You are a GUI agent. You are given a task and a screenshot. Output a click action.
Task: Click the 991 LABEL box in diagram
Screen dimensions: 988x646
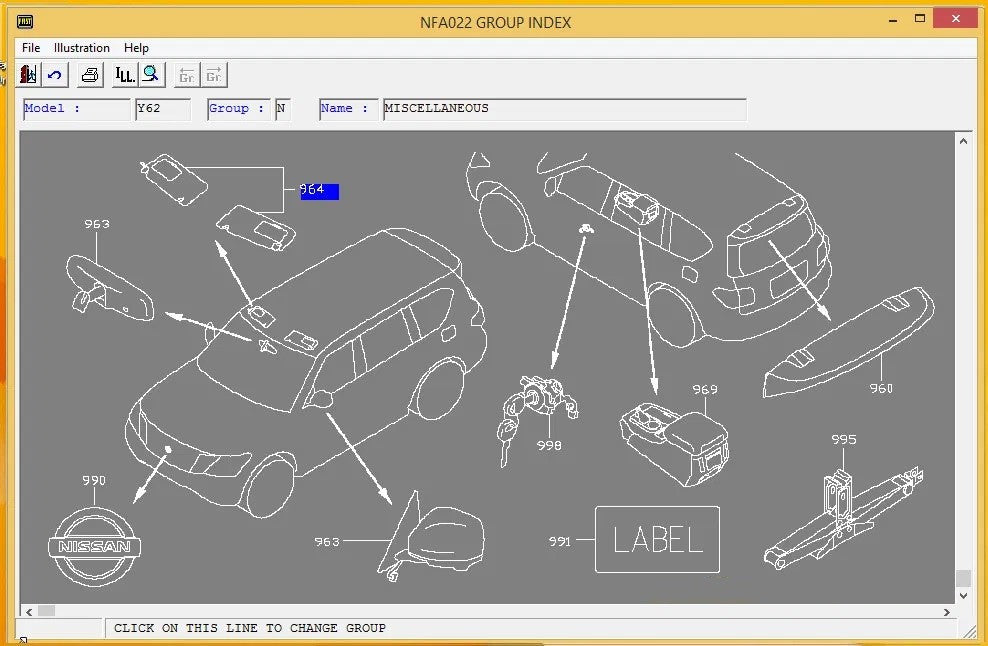657,540
